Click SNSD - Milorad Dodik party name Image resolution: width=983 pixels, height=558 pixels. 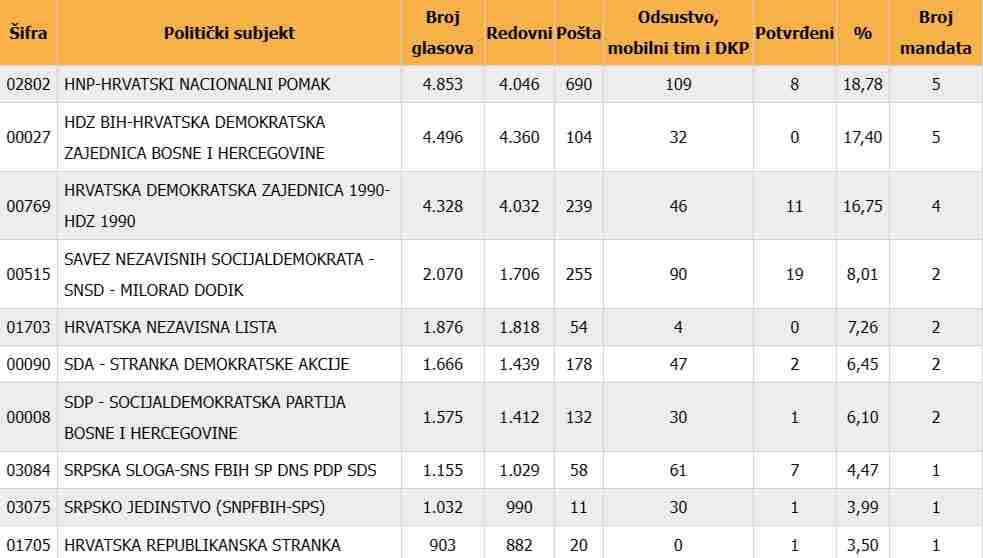tap(219, 275)
